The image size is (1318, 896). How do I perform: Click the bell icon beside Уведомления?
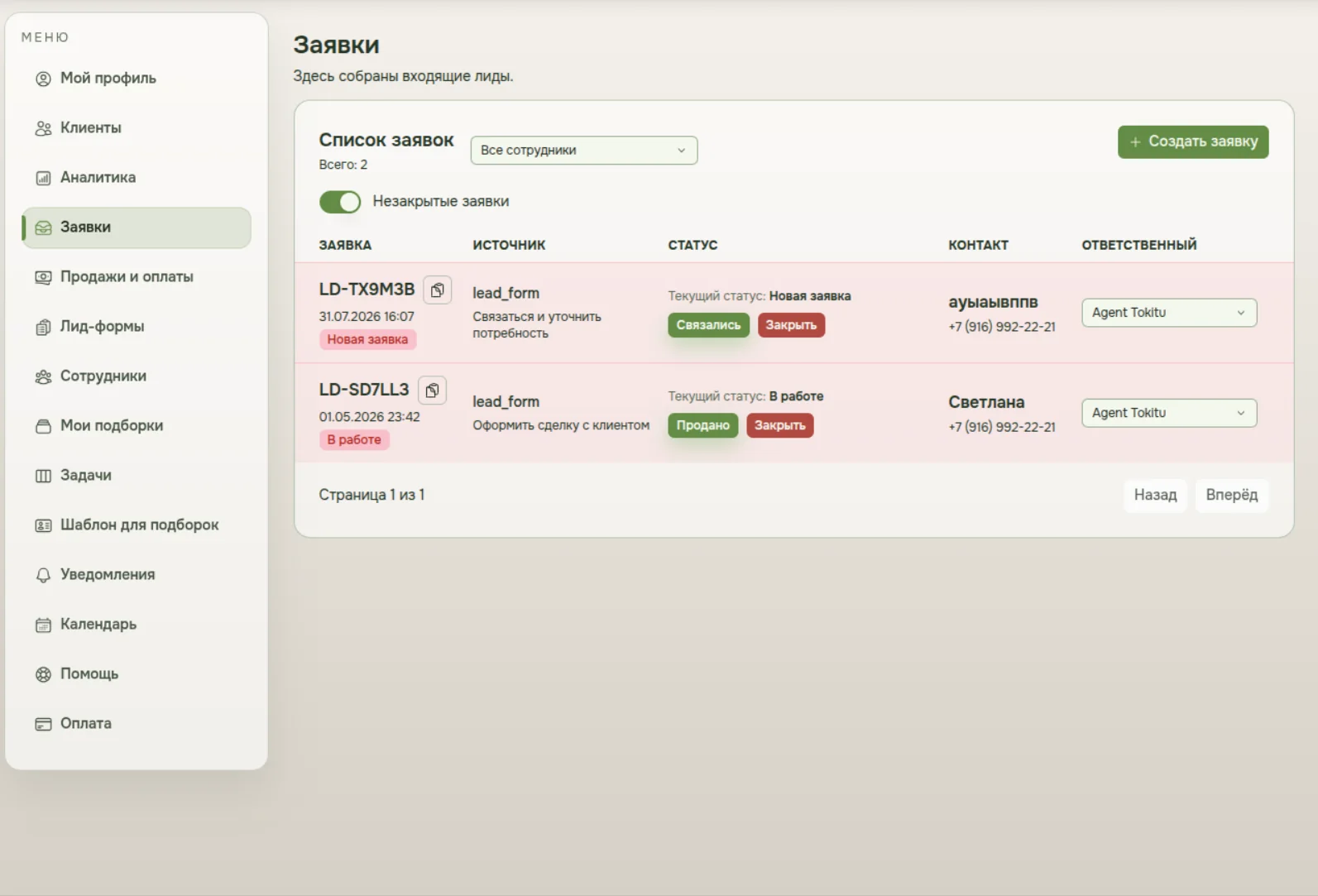click(x=43, y=575)
